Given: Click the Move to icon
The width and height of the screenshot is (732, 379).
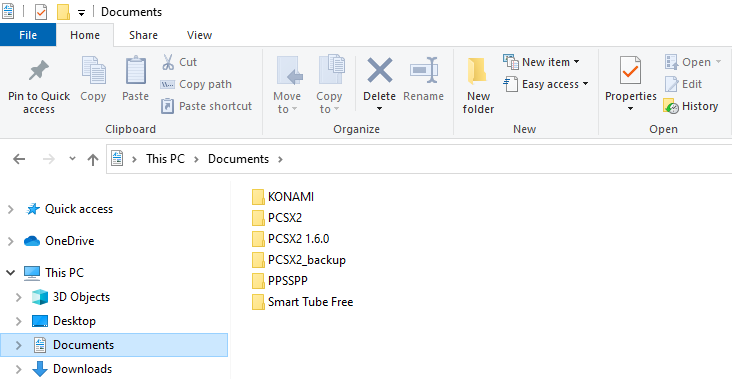Looking at the screenshot, I should click(289, 70).
